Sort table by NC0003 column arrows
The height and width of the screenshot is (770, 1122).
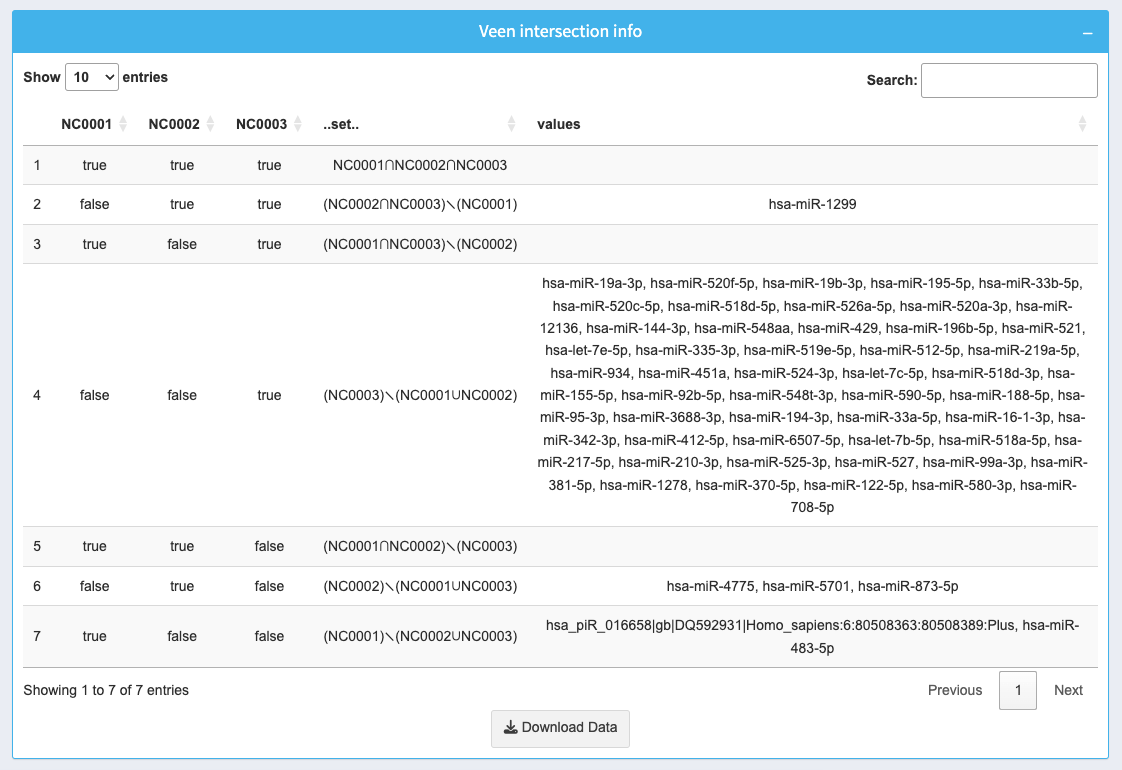298,125
